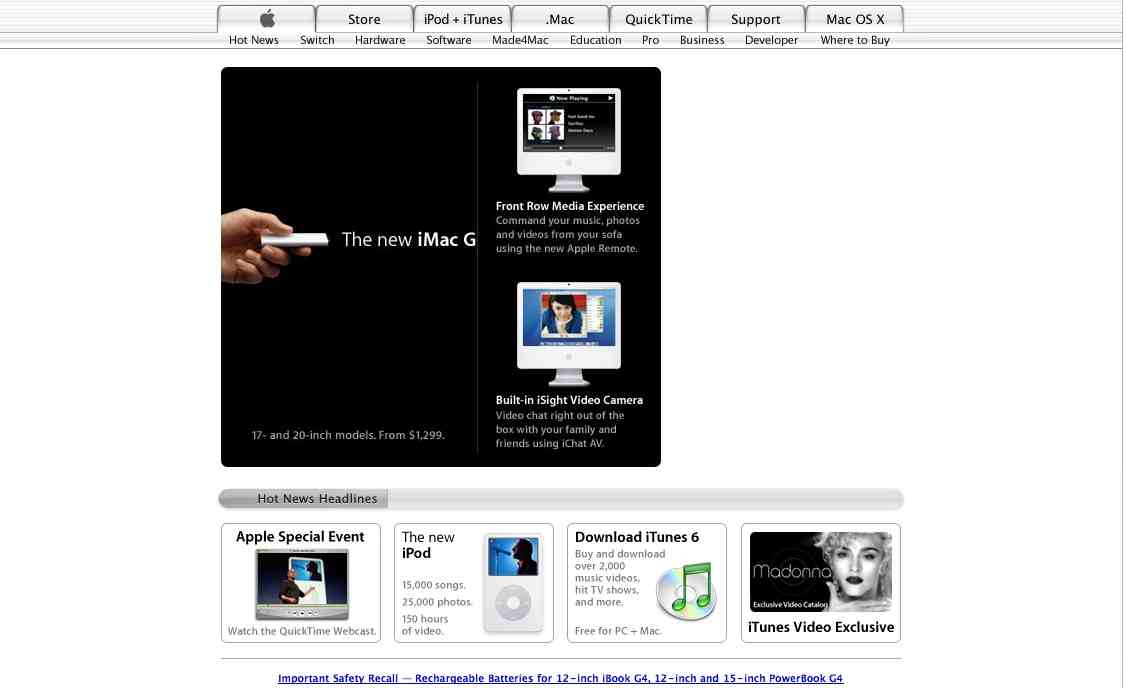Open the Mac OS X tab

click(x=854, y=19)
